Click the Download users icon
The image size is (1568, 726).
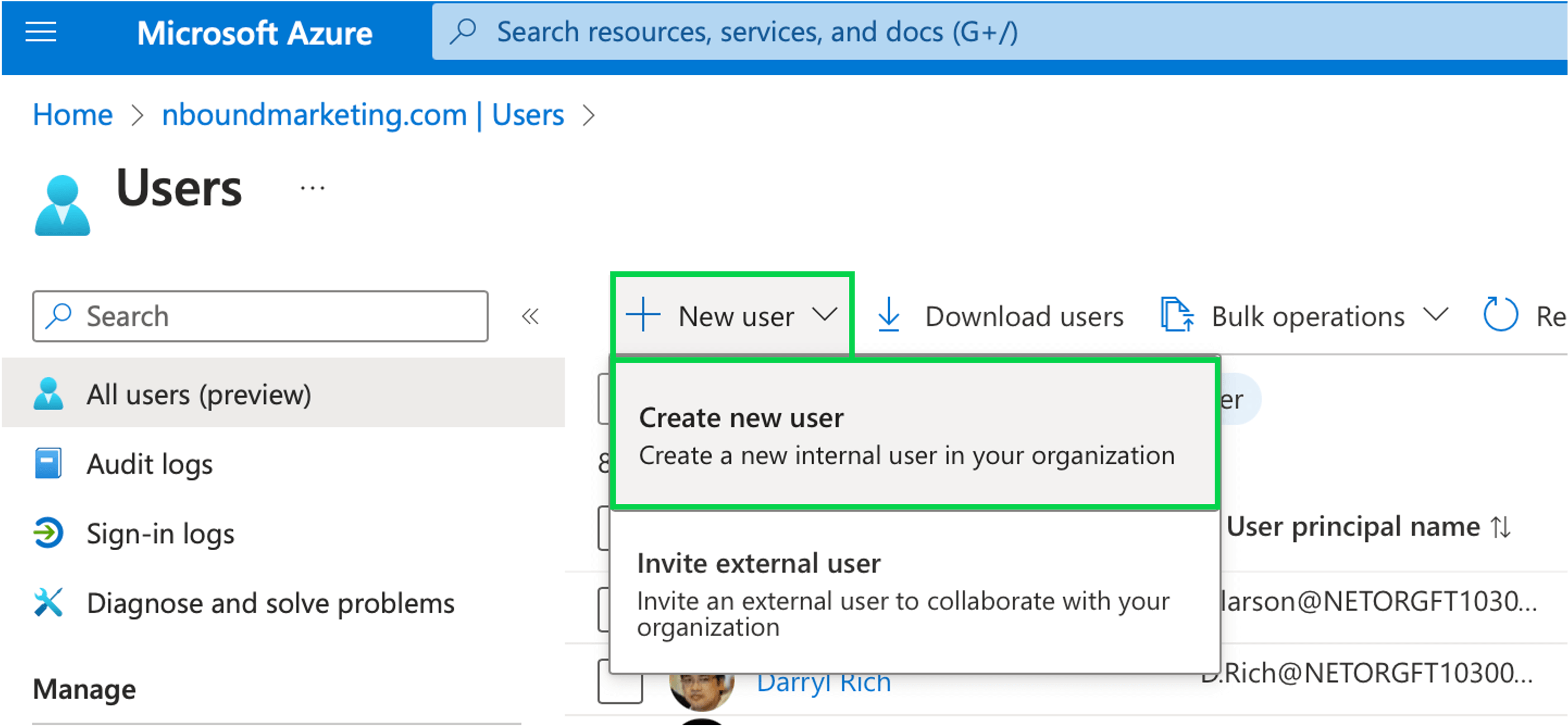tap(889, 315)
